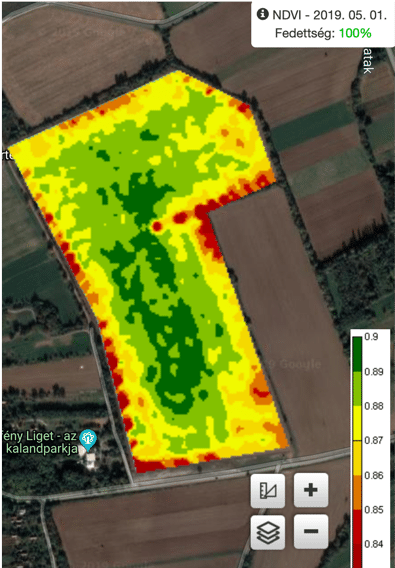This screenshot has width=395, height=568.
Task: Open the measure ruler tool
Action: 268,490
